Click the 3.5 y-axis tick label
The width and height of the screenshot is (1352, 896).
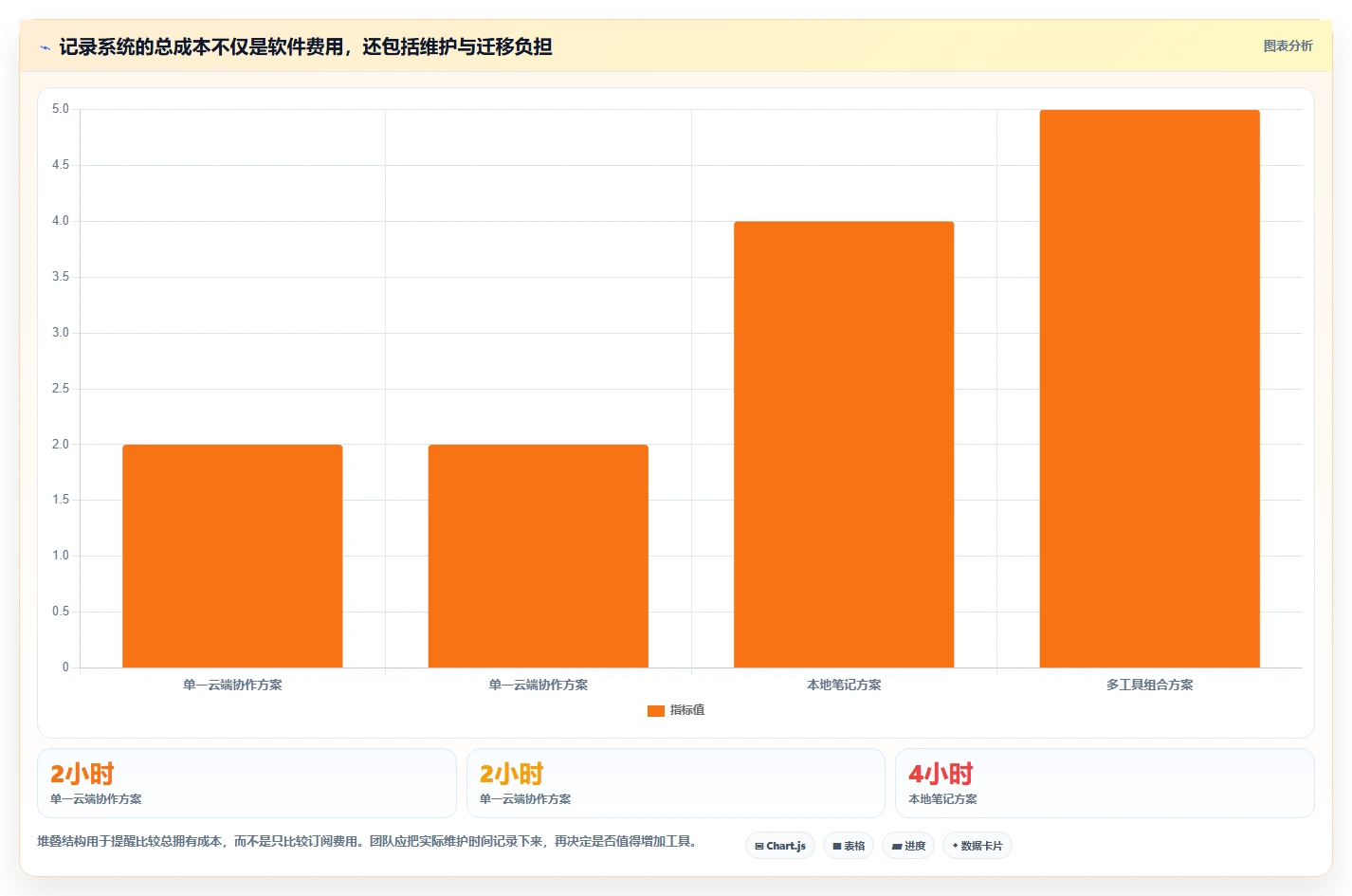pos(61,277)
